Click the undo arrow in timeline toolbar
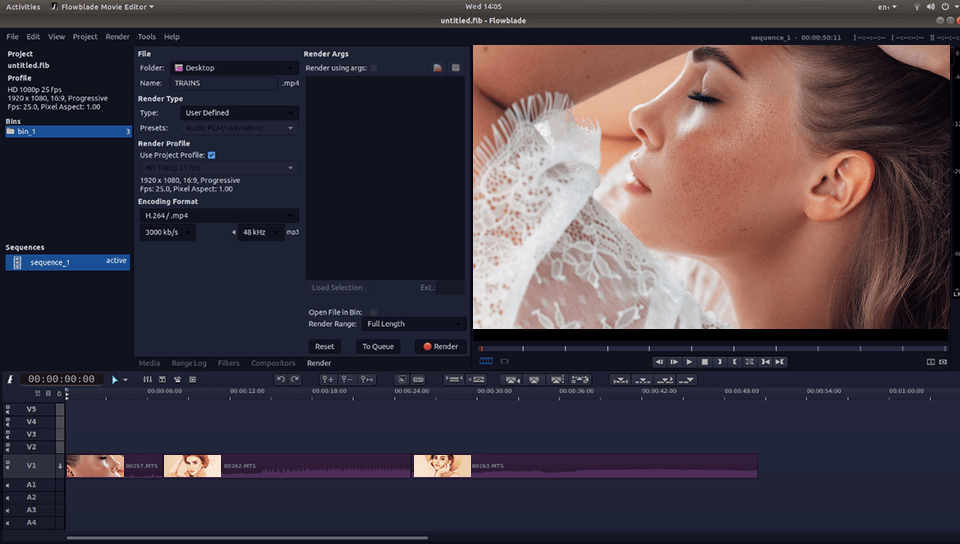The height and width of the screenshot is (544, 960). (280, 380)
